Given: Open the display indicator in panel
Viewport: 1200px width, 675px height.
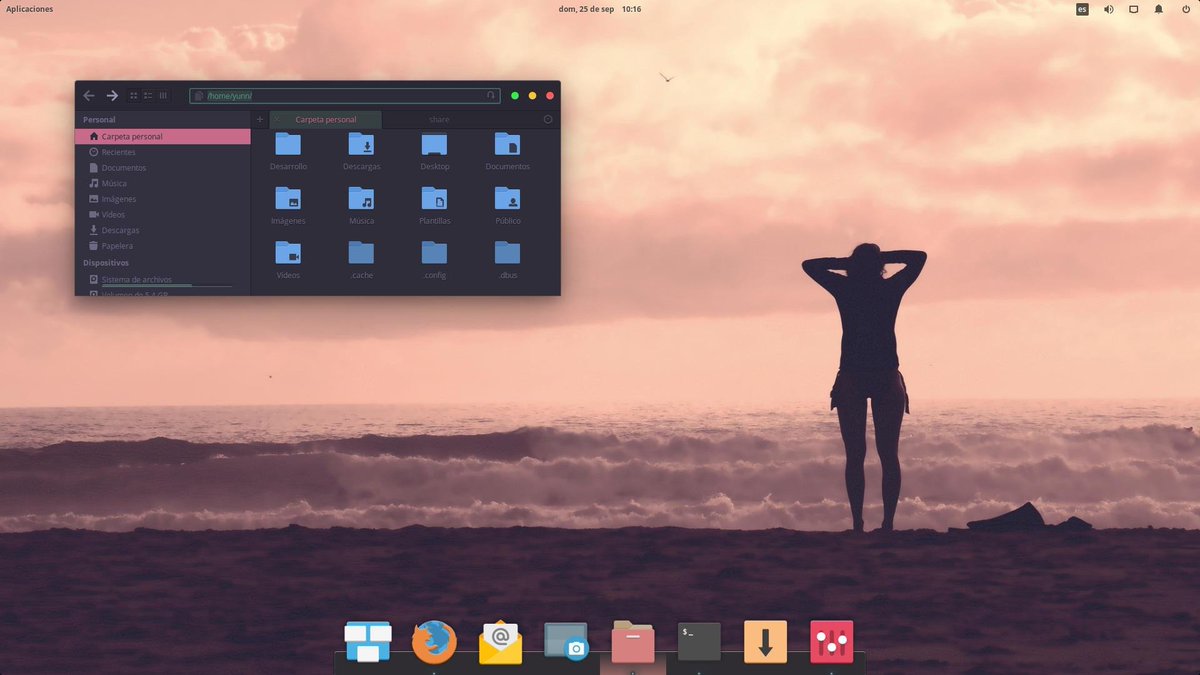Looking at the screenshot, I should (1134, 9).
